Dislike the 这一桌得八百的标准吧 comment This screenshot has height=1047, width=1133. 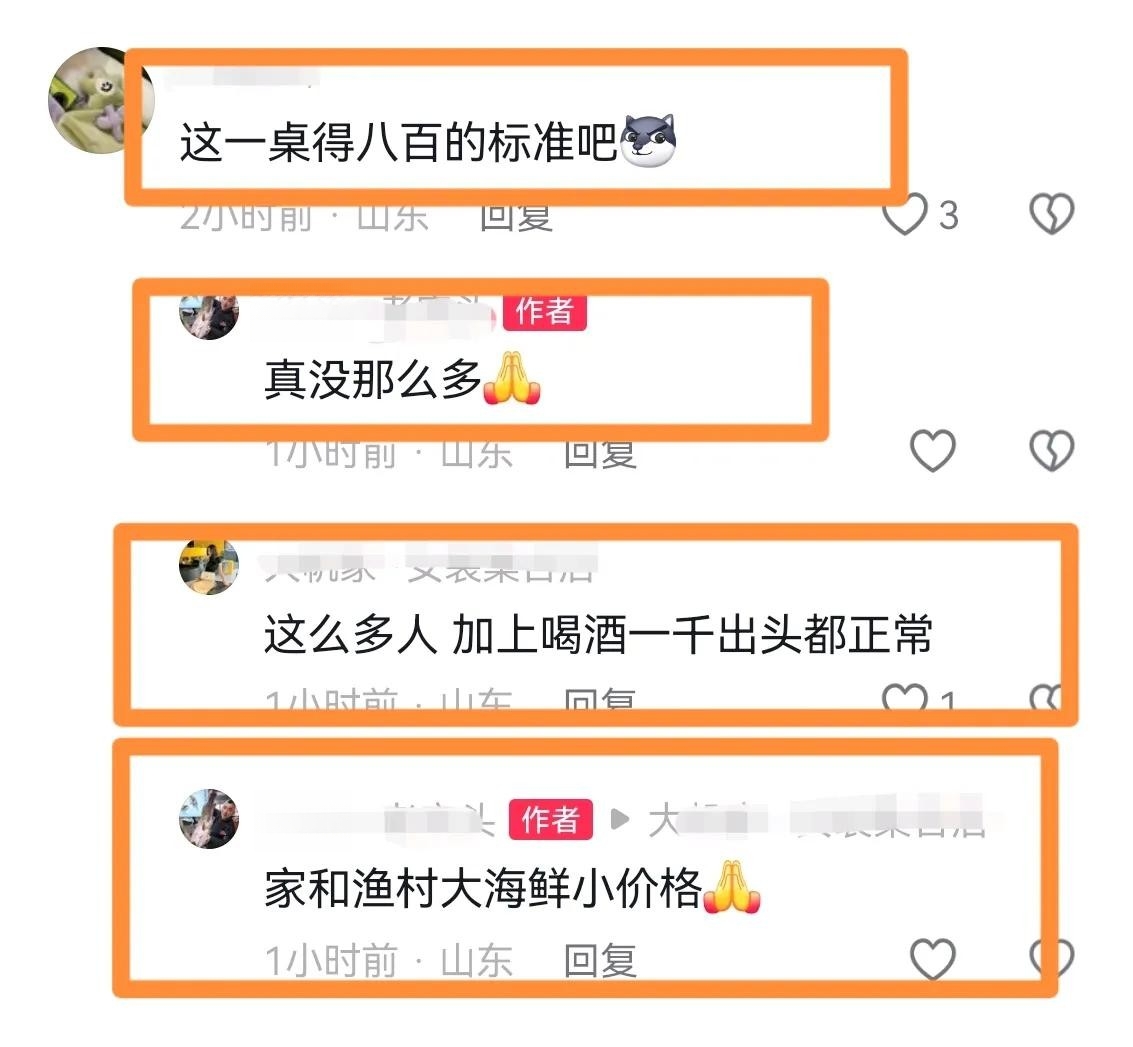click(x=1051, y=214)
